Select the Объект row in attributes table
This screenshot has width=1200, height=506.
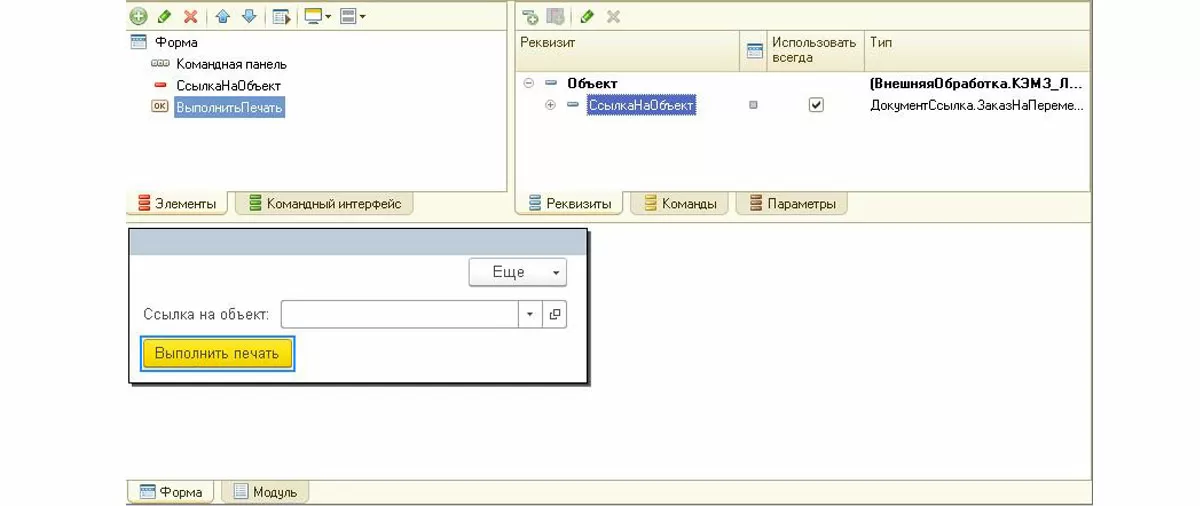803,83
